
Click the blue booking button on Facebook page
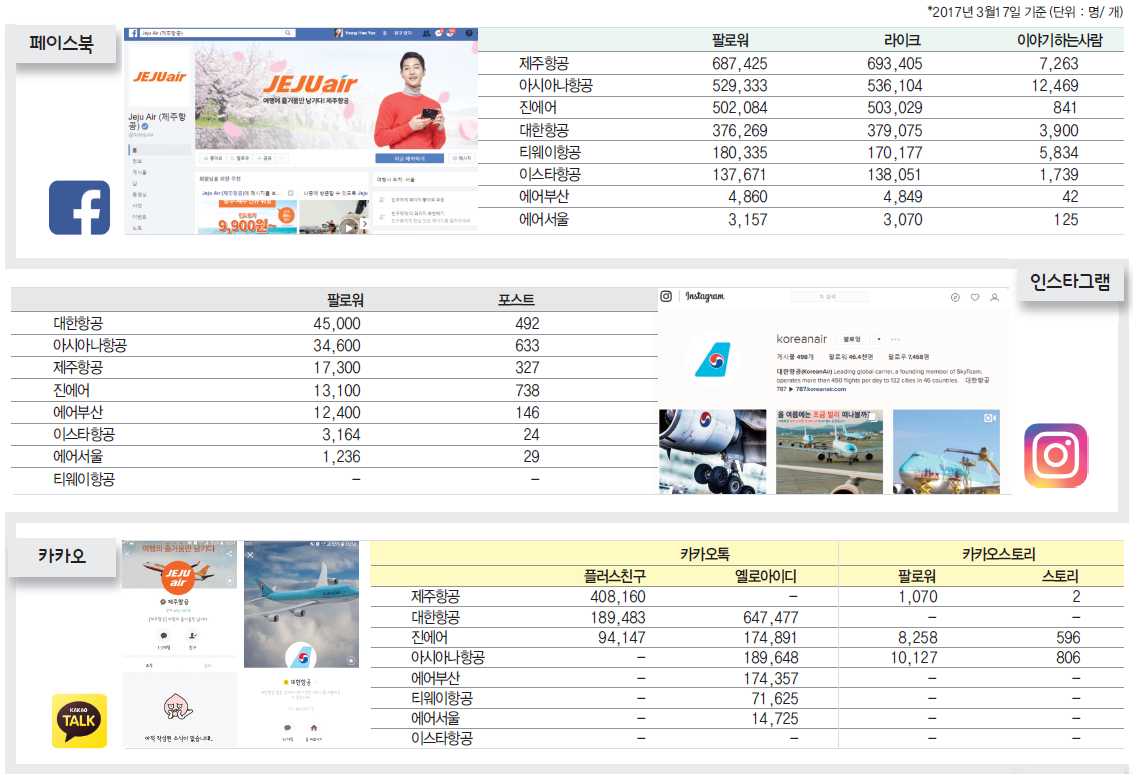410,158
